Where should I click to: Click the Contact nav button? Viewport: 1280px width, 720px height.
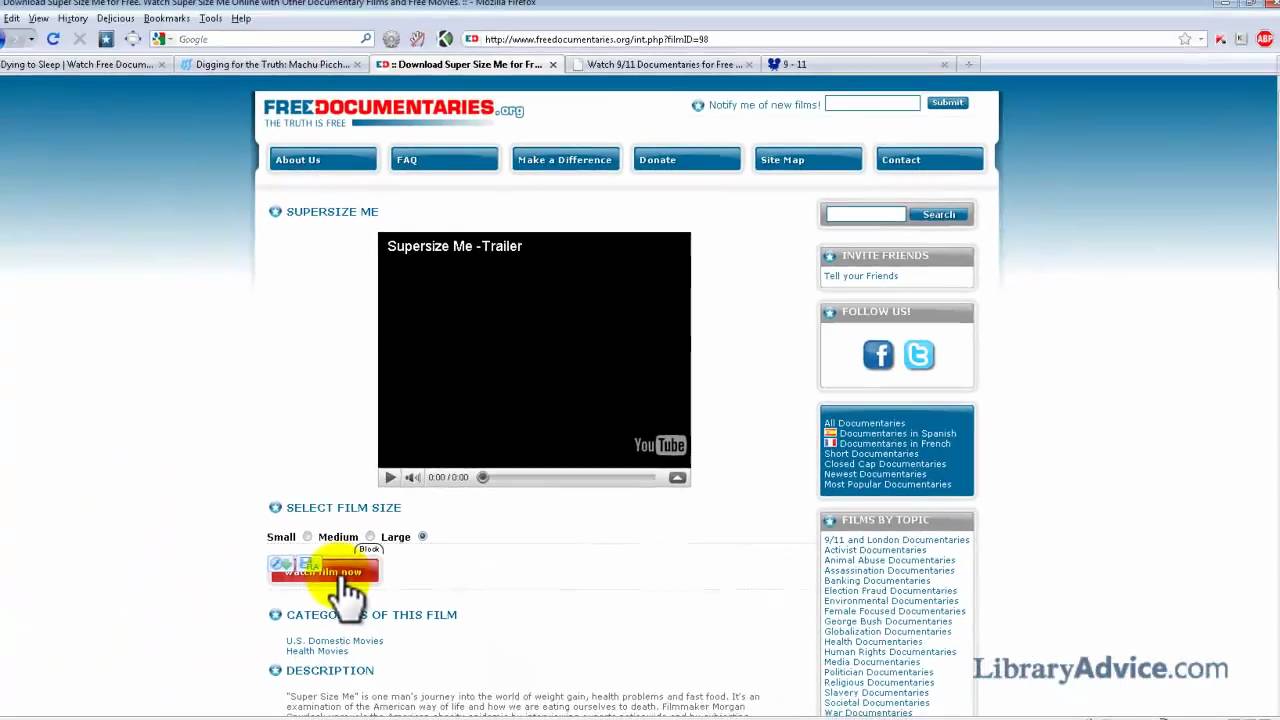click(929, 160)
